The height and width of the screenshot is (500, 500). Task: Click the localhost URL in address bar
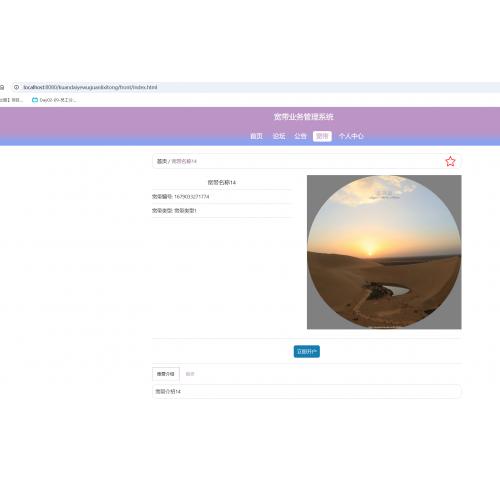(x=90, y=87)
